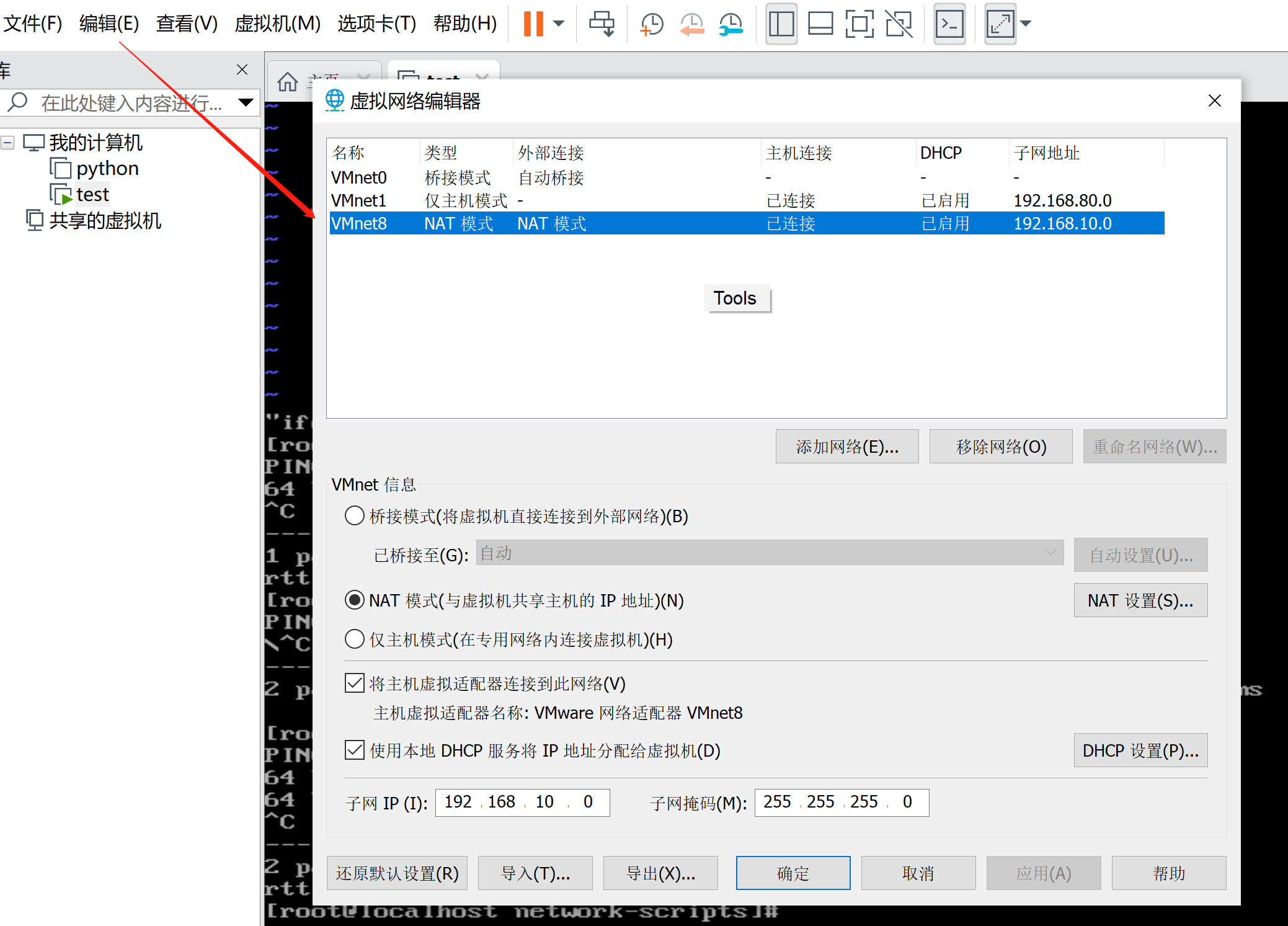Image resolution: width=1288 pixels, height=926 pixels.
Task: Open the library search filter dropdown
Action: point(246,102)
